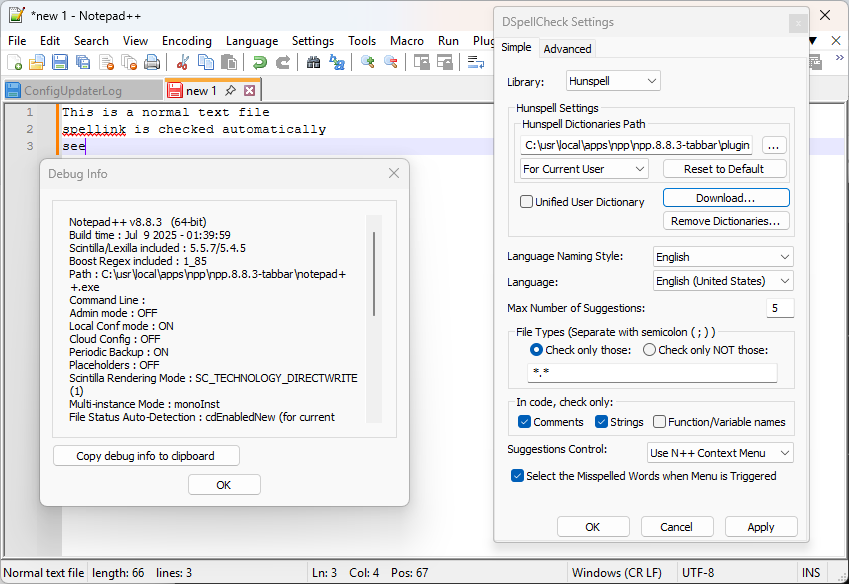Close the new 1 tab via red X
The width and height of the screenshot is (849, 584).
click(249, 90)
